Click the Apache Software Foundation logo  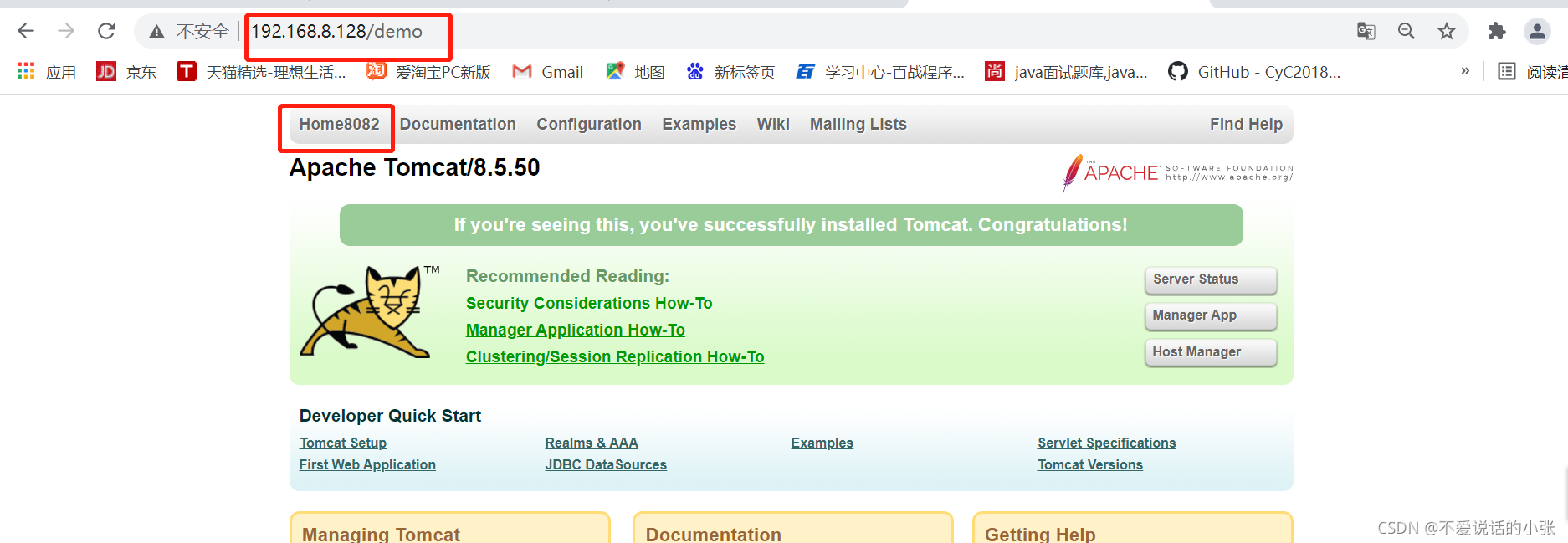(x=1177, y=172)
